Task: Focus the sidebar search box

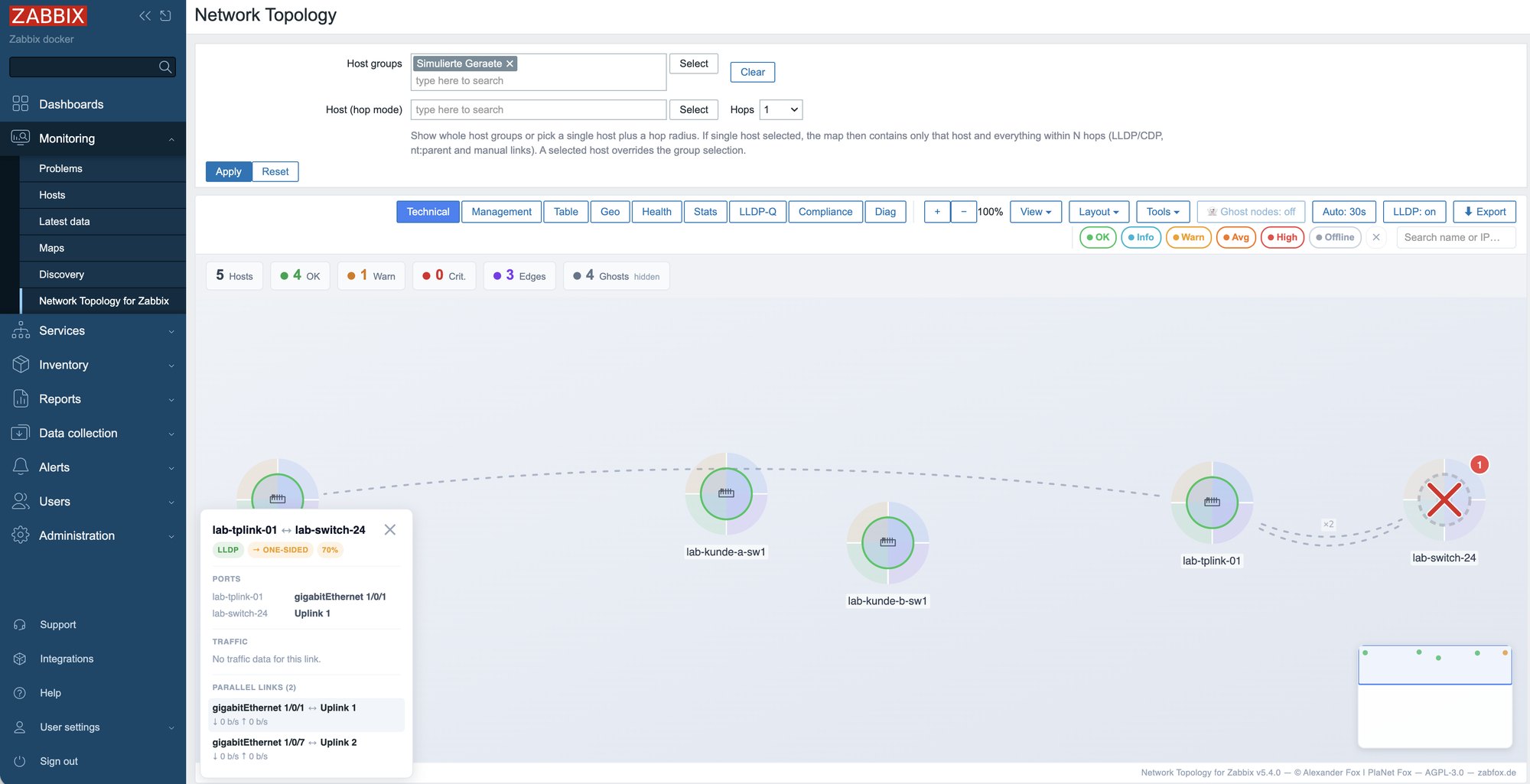Action: pyautogui.click(x=84, y=67)
